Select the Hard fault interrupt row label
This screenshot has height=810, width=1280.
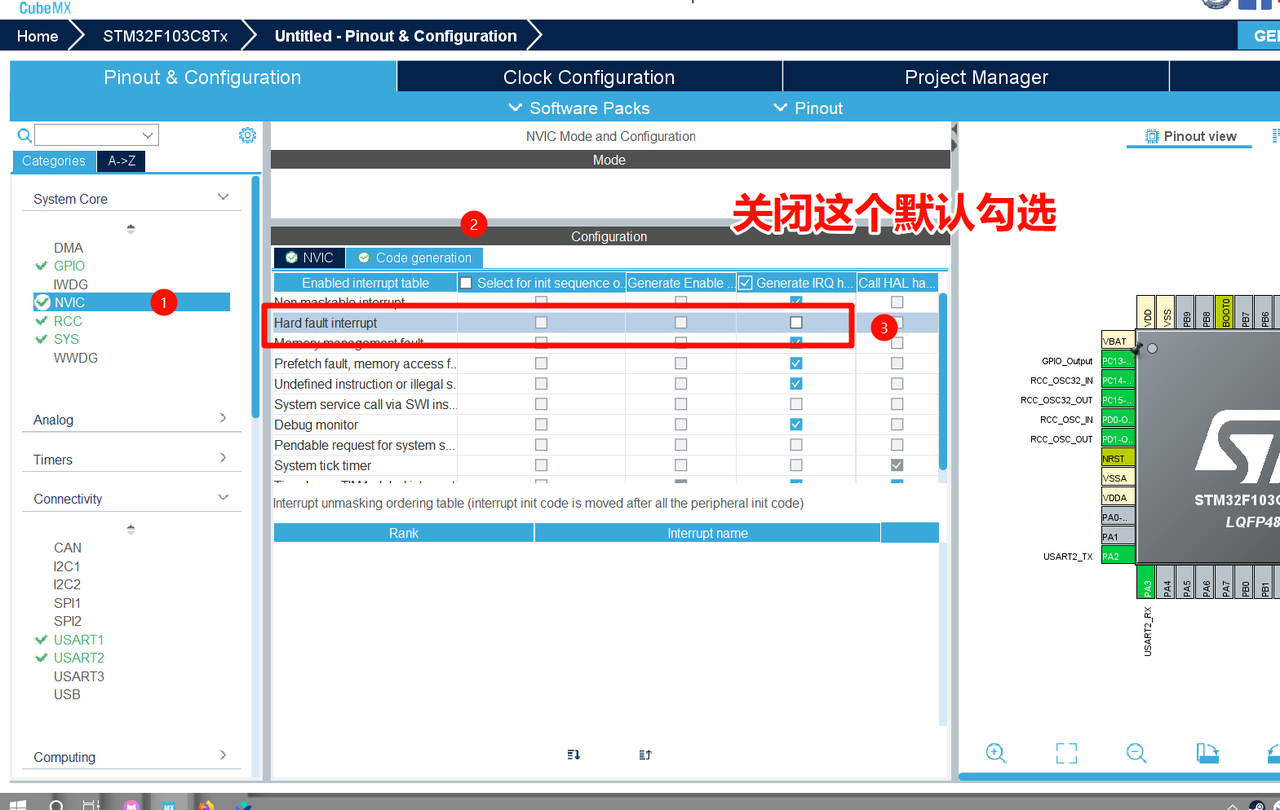pyautogui.click(x=326, y=323)
